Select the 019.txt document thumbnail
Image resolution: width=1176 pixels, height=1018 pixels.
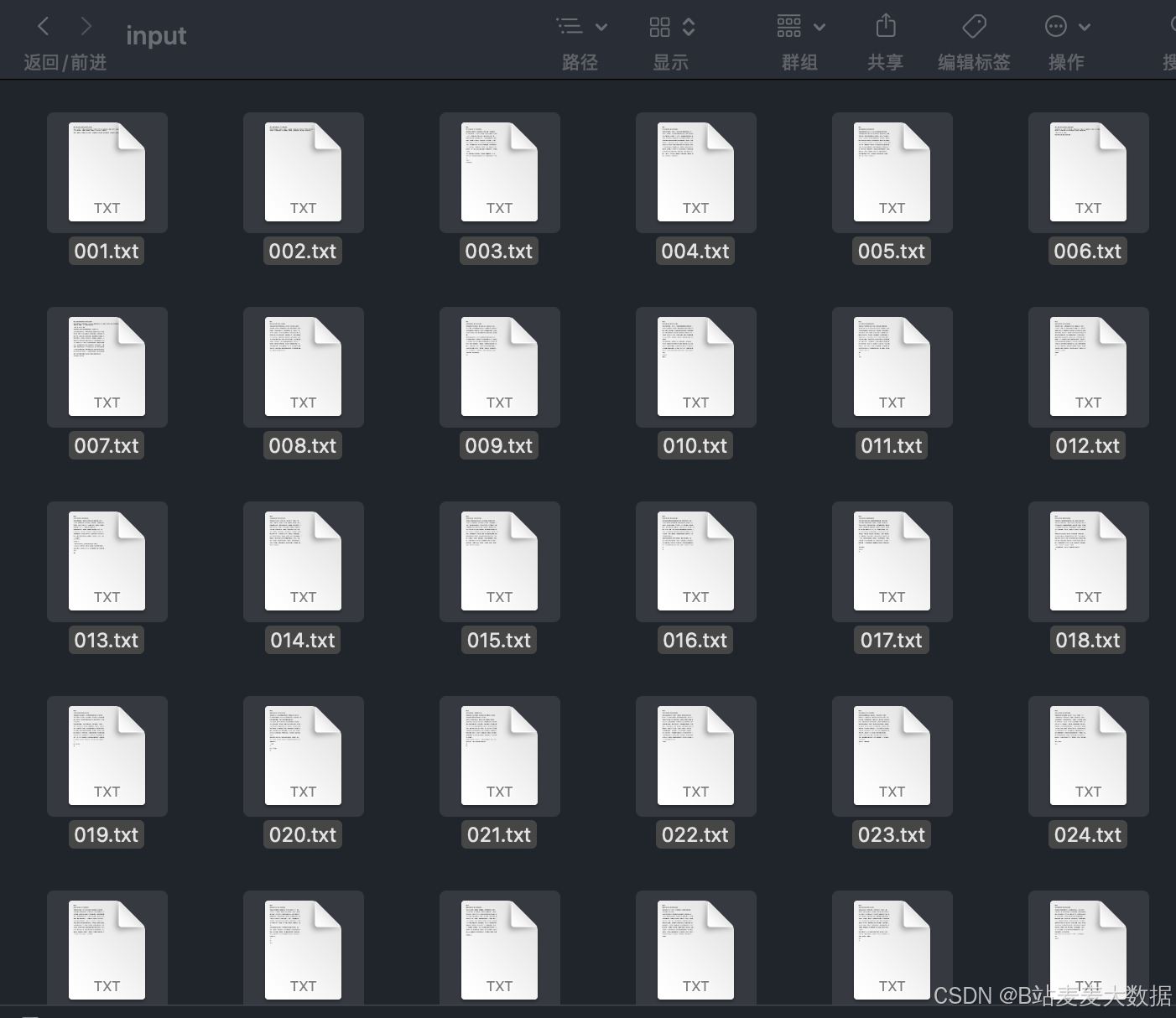[x=107, y=756]
